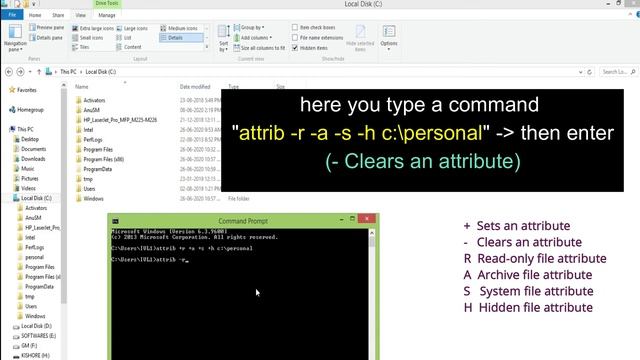The image size is (640, 360).
Task: Open the Sort by menu
Action: coord(223,38)
